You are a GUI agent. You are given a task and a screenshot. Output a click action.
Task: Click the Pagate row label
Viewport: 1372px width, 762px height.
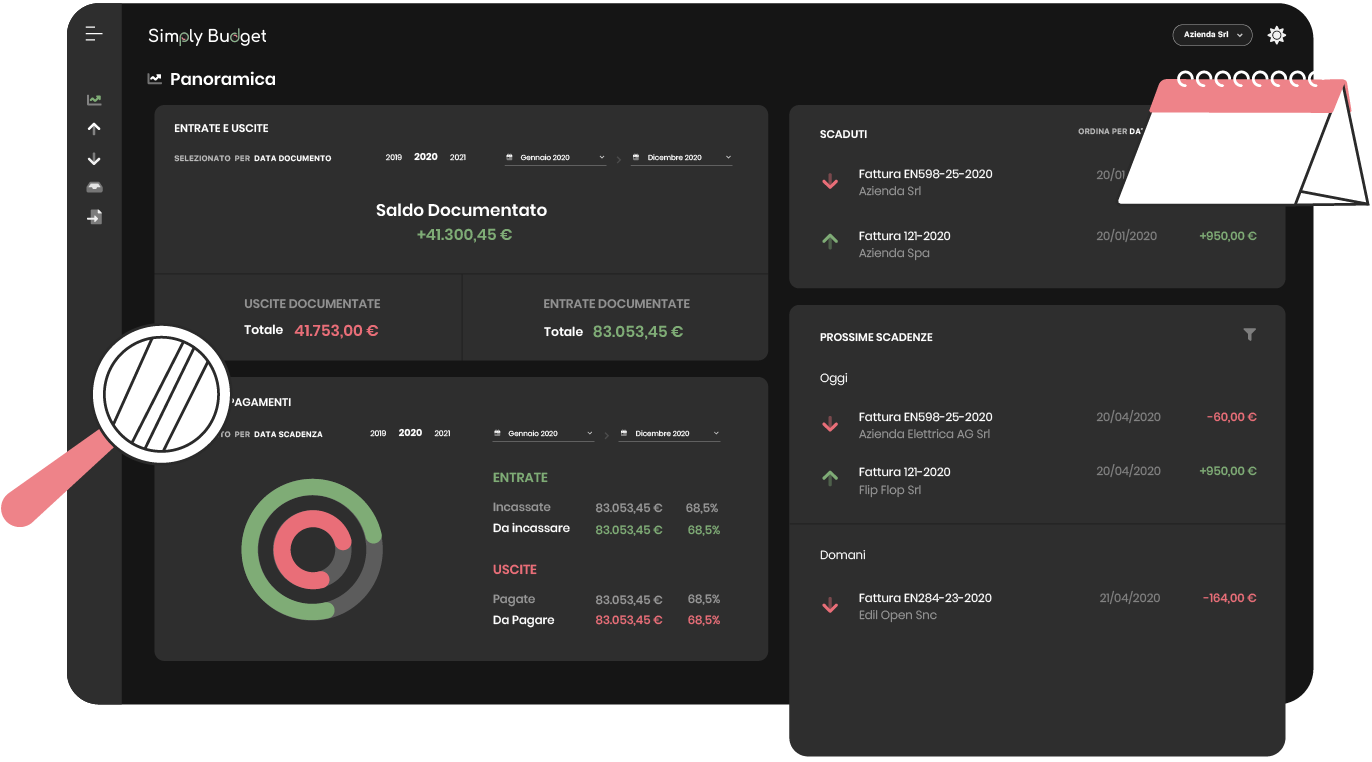pyautogui.click(x=514, y=599)
